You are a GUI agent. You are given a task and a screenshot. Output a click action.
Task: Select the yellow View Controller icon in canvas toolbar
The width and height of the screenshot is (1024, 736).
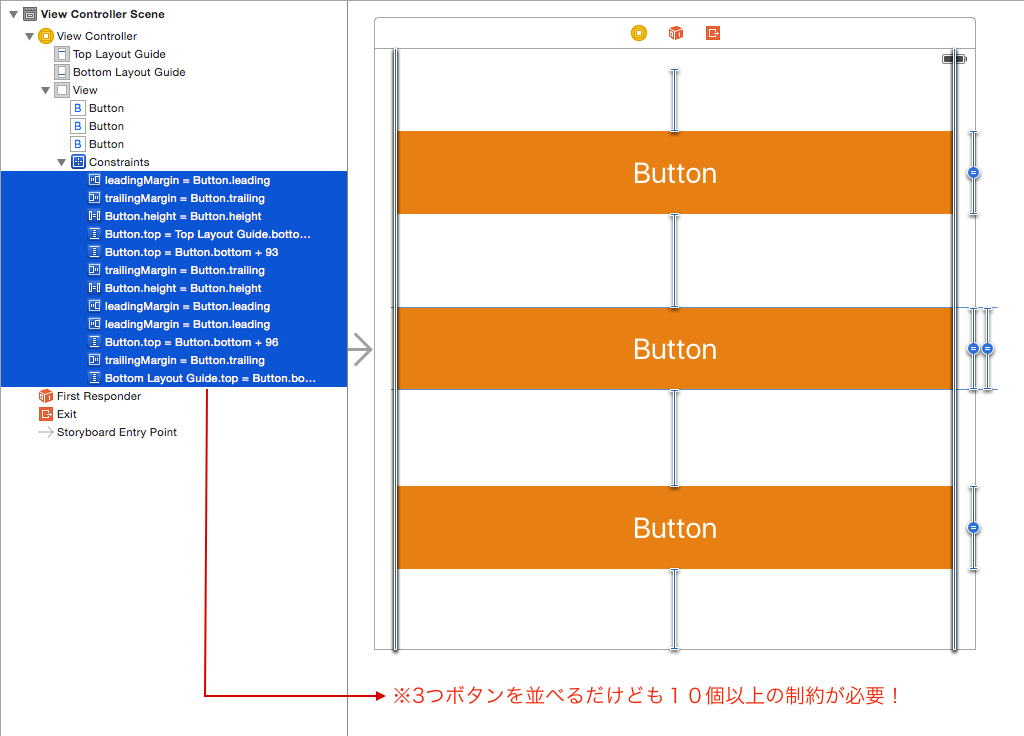point(638,32)
